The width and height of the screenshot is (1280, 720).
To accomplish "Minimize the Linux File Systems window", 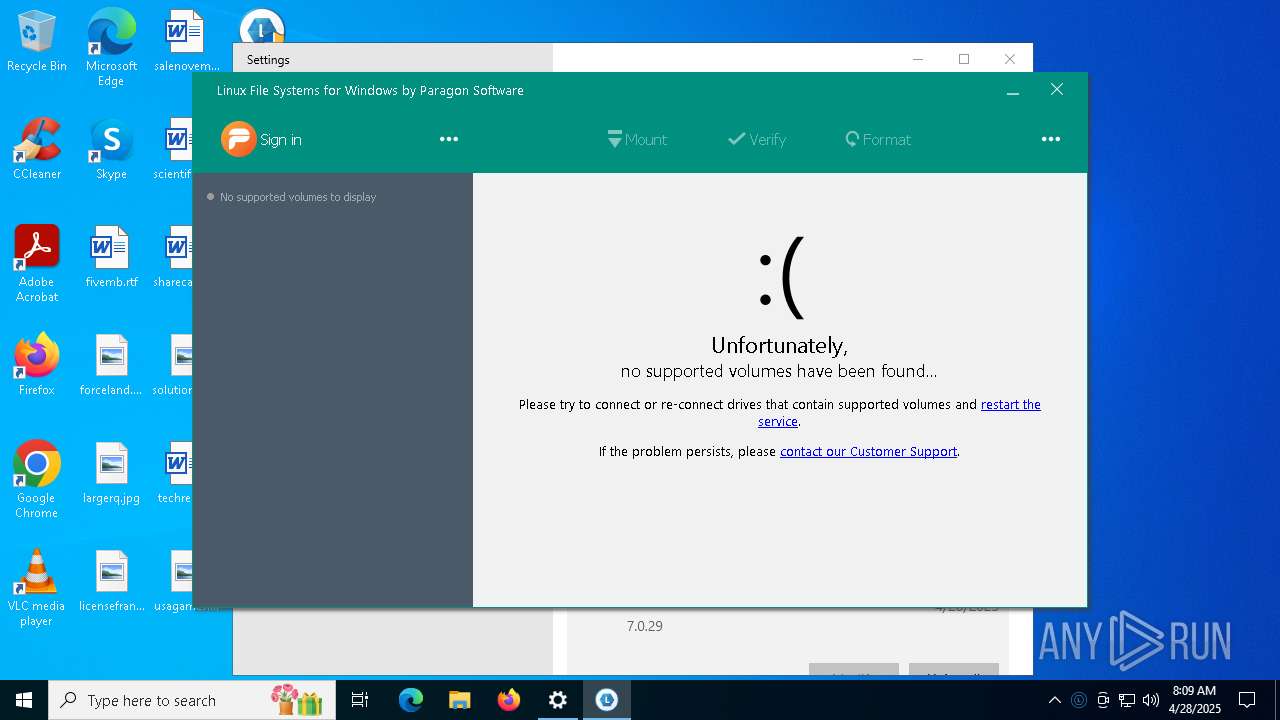I will [1012, 90].
